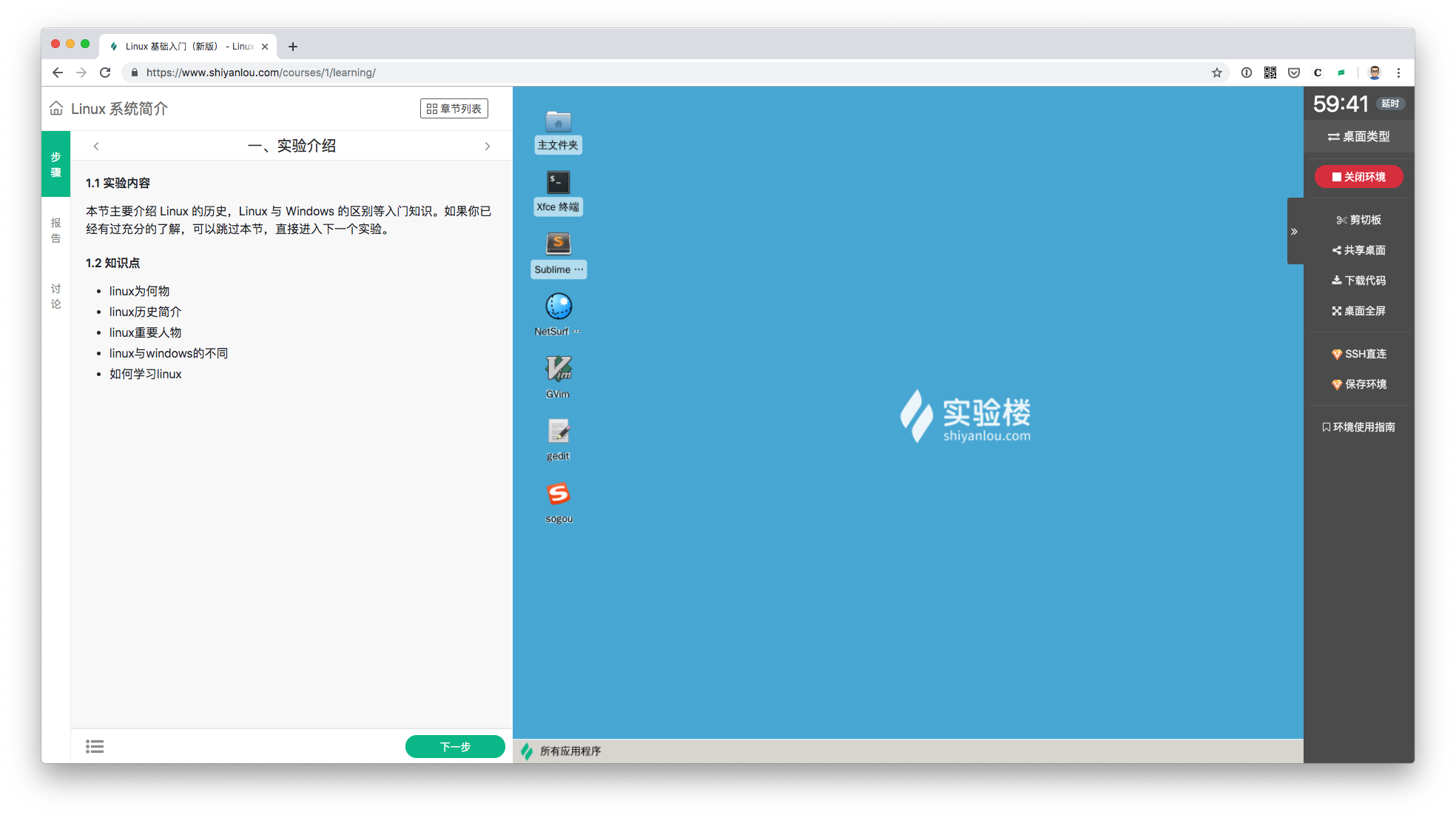Toggle fullscreen desktop with 桌面全屏

1358,311
